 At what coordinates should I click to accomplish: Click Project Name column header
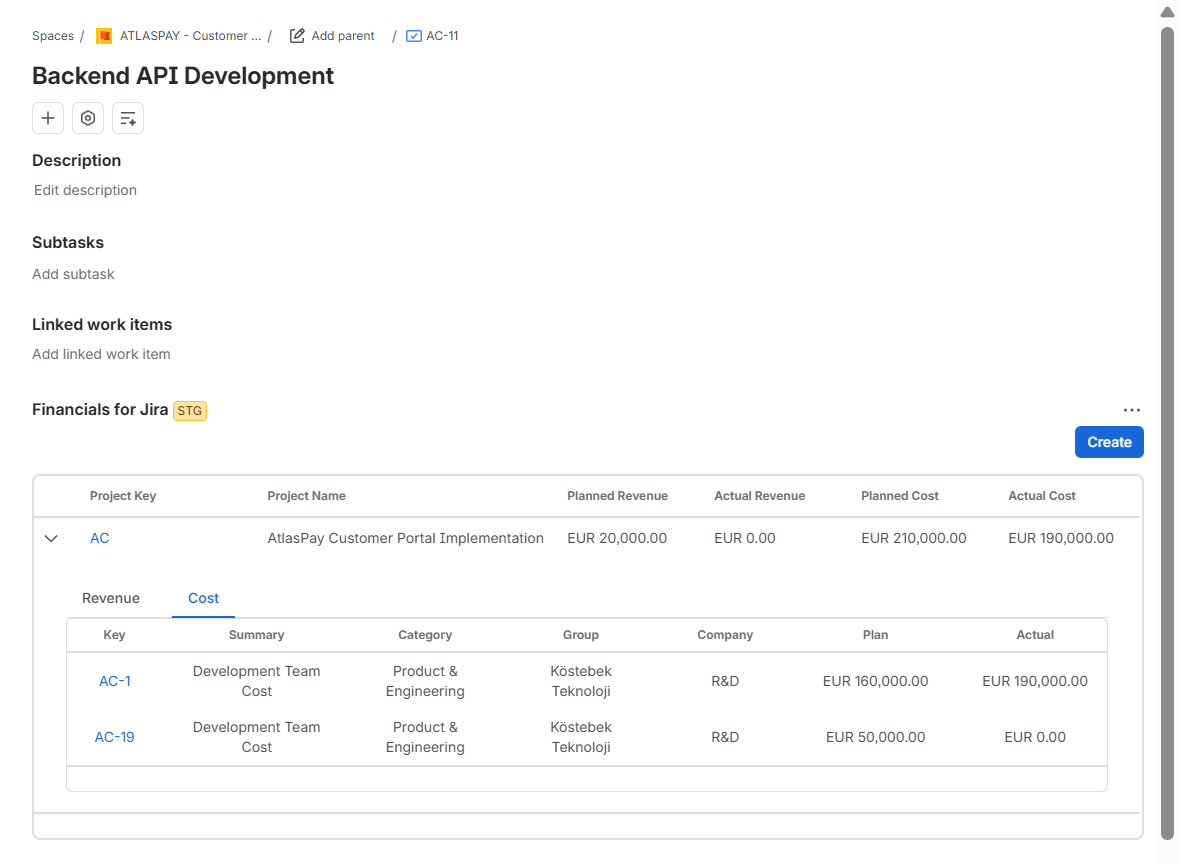[x=306, y=496]
